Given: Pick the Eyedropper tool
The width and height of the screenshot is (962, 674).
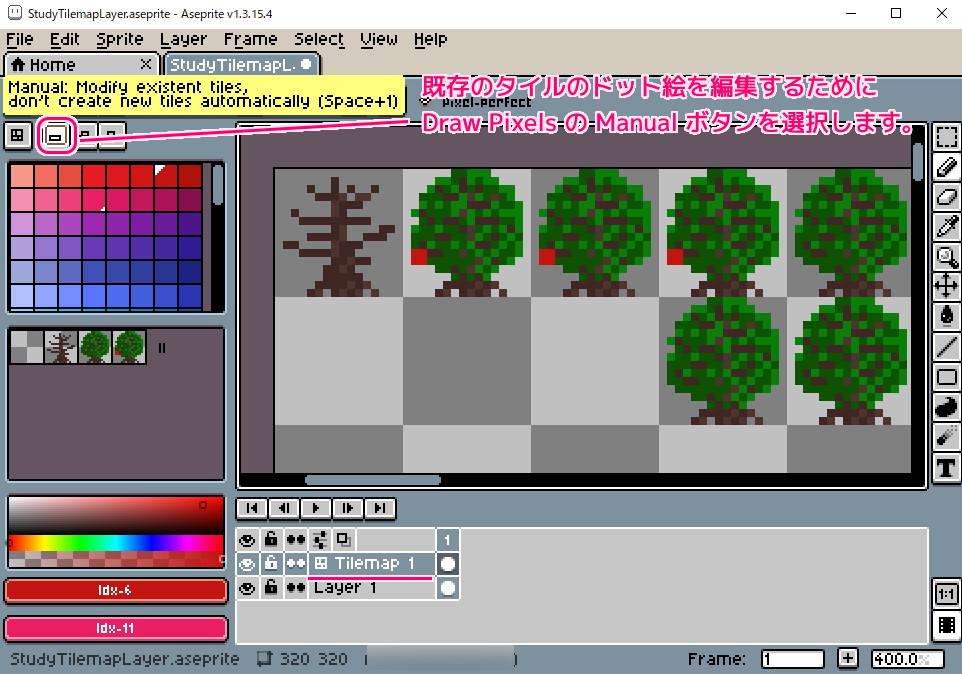Looking at the screenshot, I should 946,227.
